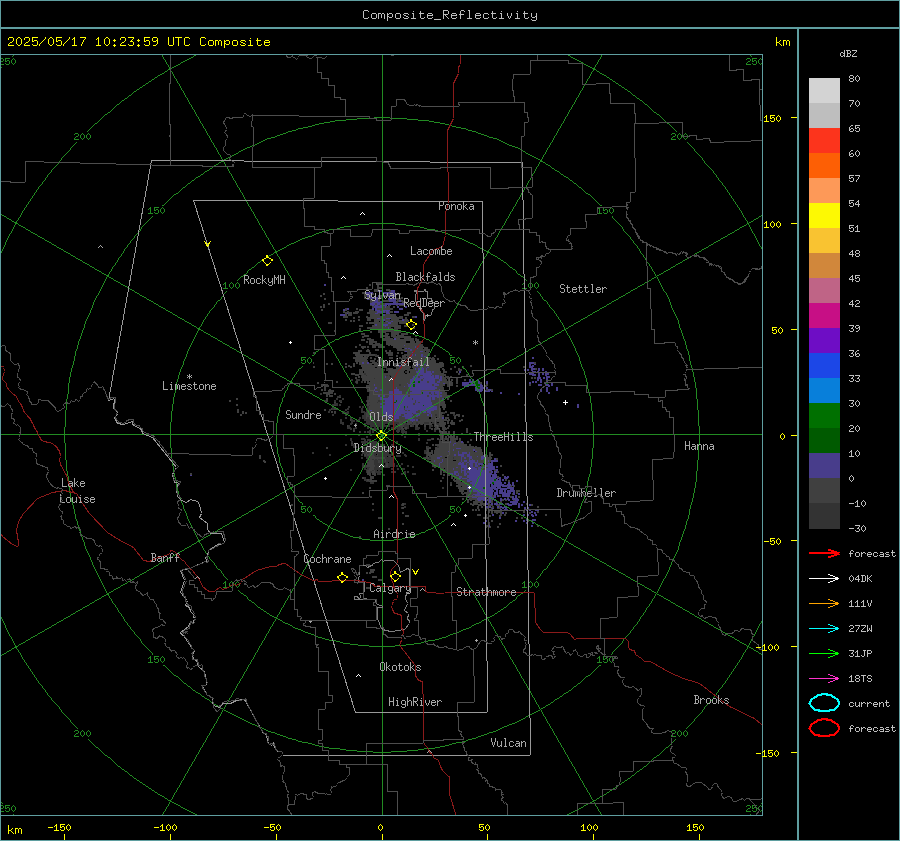
Task: Click the asterisk marker above Limestone
Action: [x=189, y=377]
